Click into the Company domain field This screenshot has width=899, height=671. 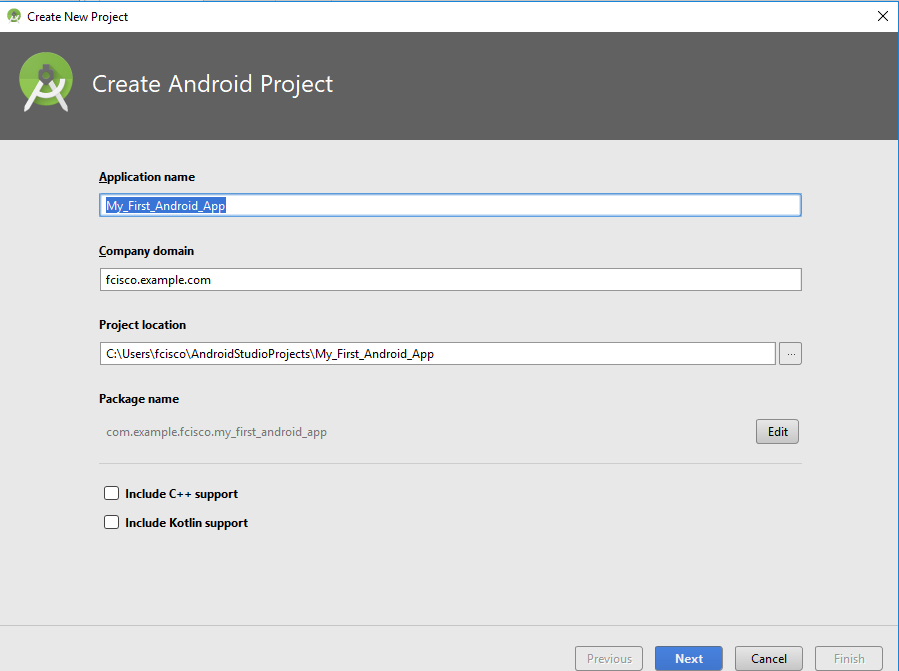click(x=450, y=280)
